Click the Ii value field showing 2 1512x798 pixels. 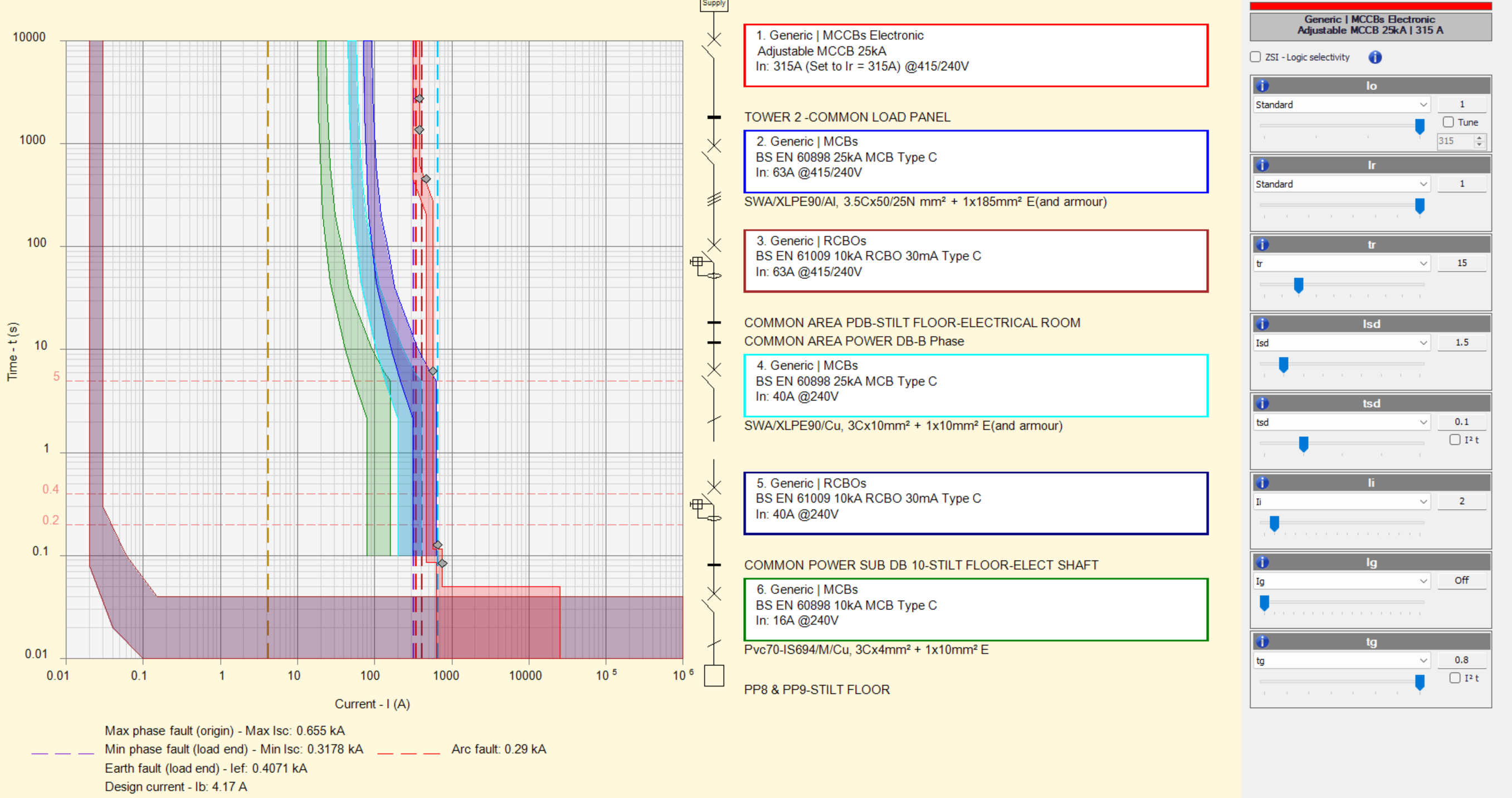coord(1461,502)
